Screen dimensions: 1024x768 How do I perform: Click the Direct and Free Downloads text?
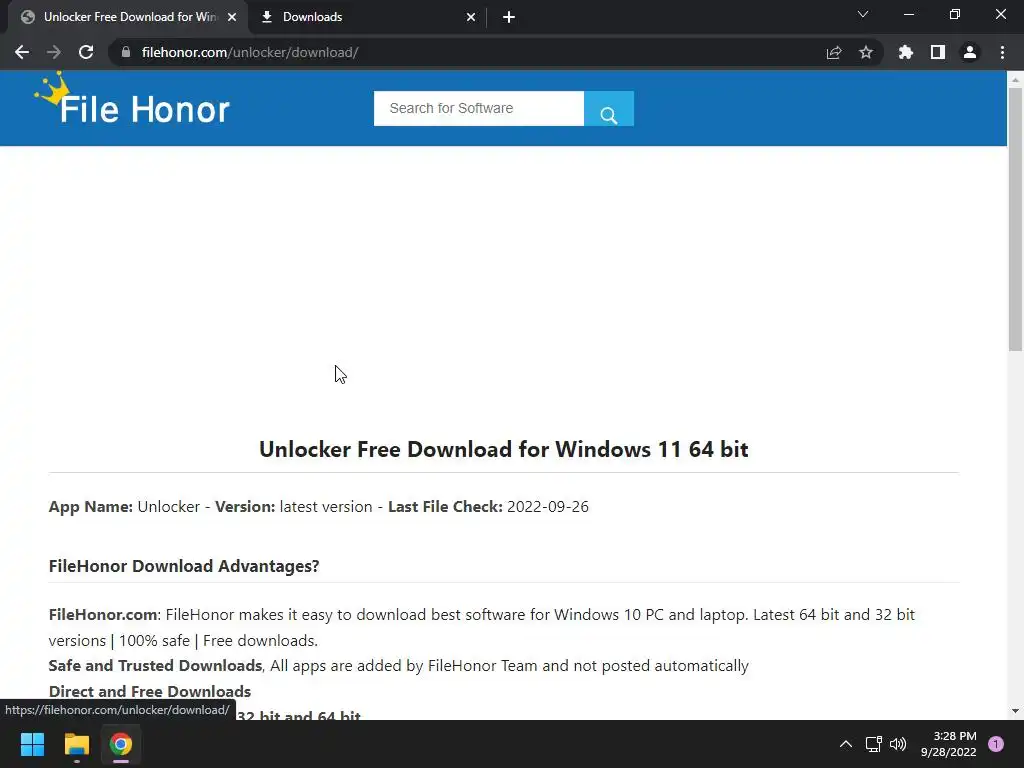150,691
